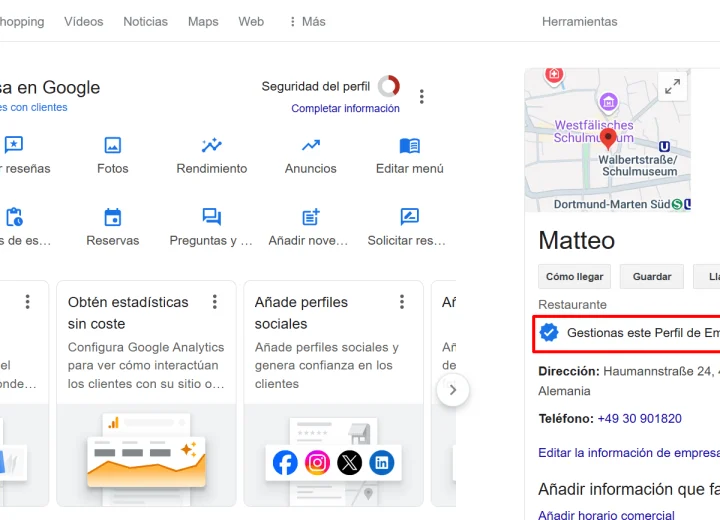Open the Rendimiento sparkline icon
Image resolution: width=720 pixels, height=520 pixels.
(212, 145)
